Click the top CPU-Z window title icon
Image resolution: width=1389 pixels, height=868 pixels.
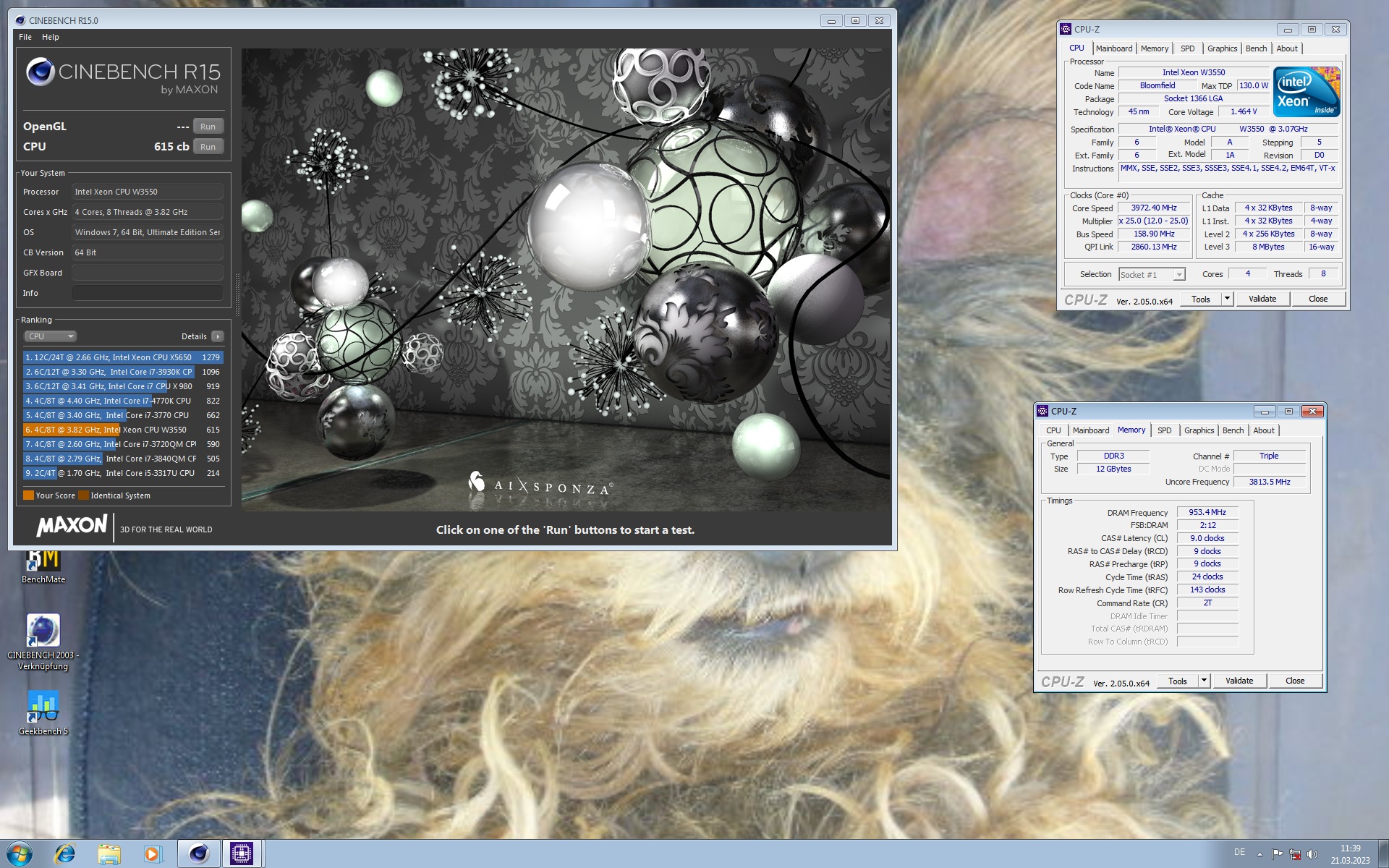pos(1066,29)
